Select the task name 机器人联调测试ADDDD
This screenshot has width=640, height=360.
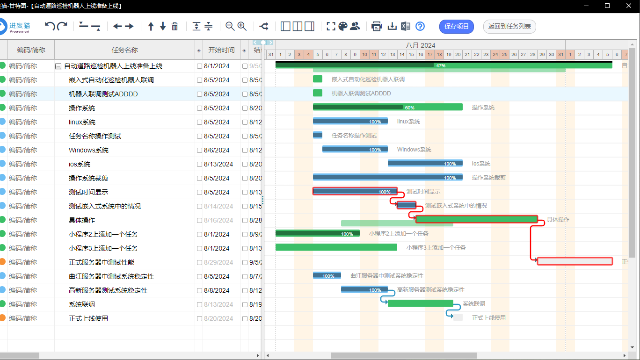[103, 94]
